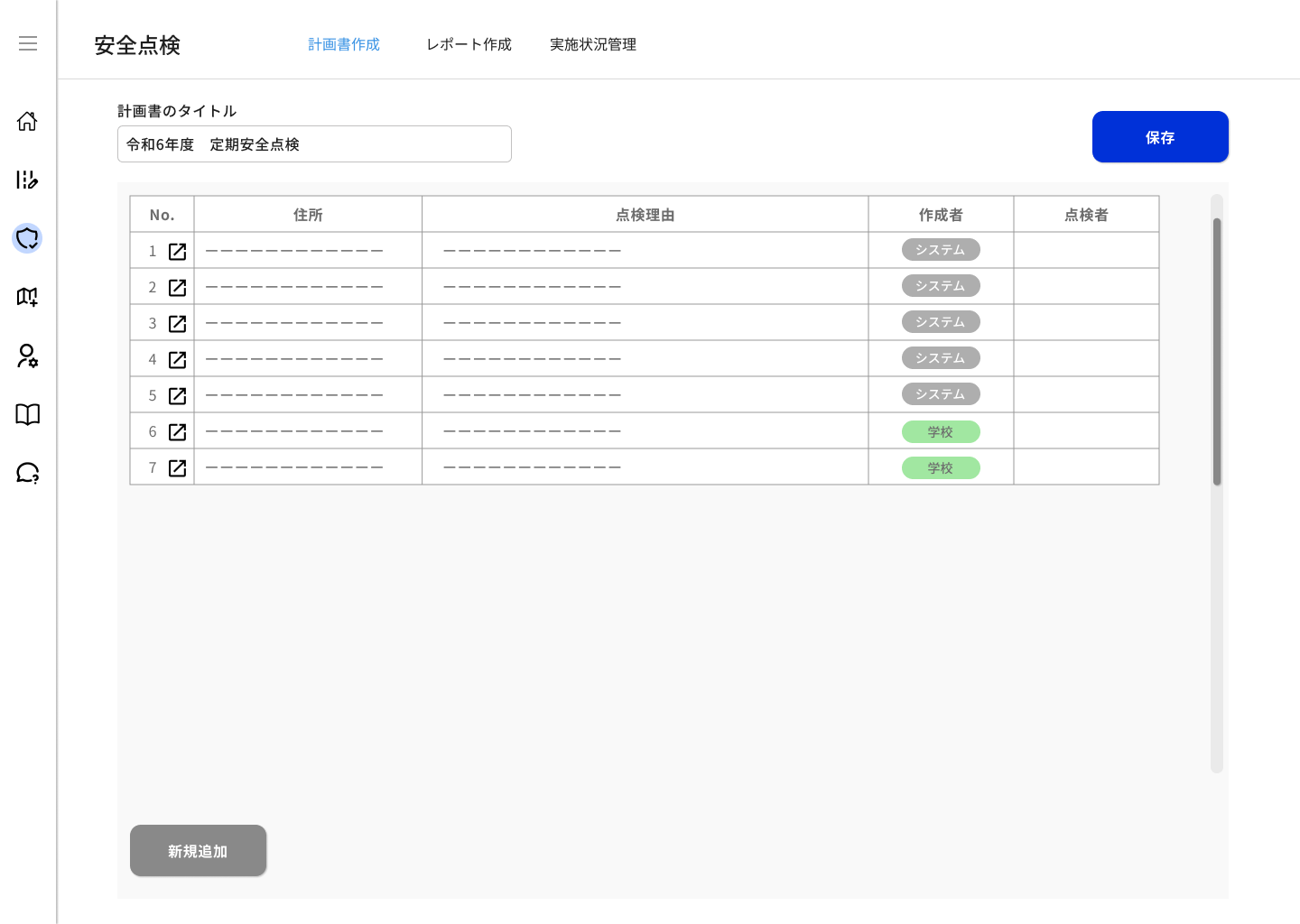Screen dimensions: 1300x924
Task: Click the 計画書のタイトル input field
Action: (x=314, y=143)
